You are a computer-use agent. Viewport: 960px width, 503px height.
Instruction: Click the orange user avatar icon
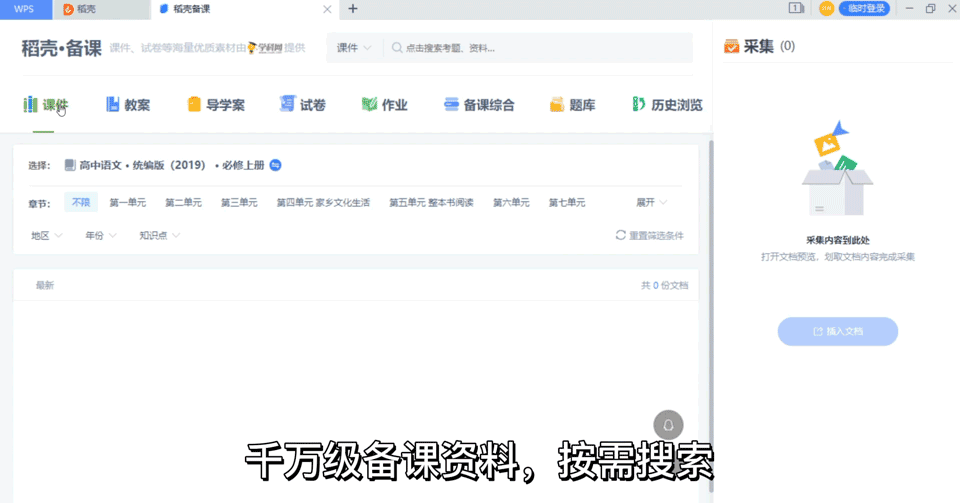827,9
